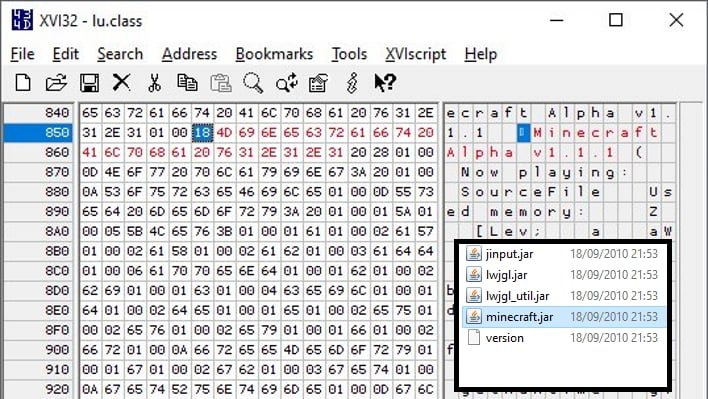Select hex byte 28 in row 860

click(381, 153)
